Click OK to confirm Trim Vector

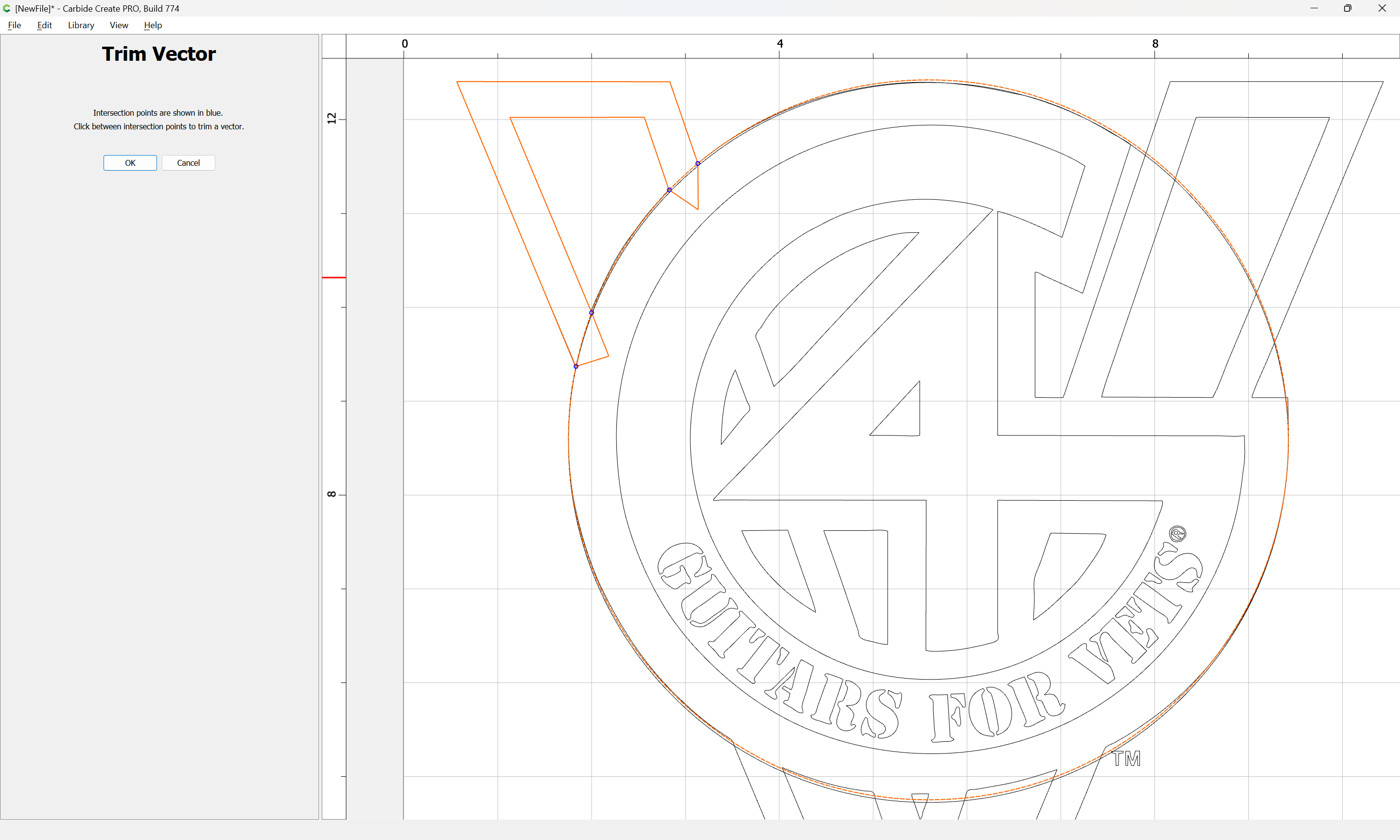click(130, 163)
